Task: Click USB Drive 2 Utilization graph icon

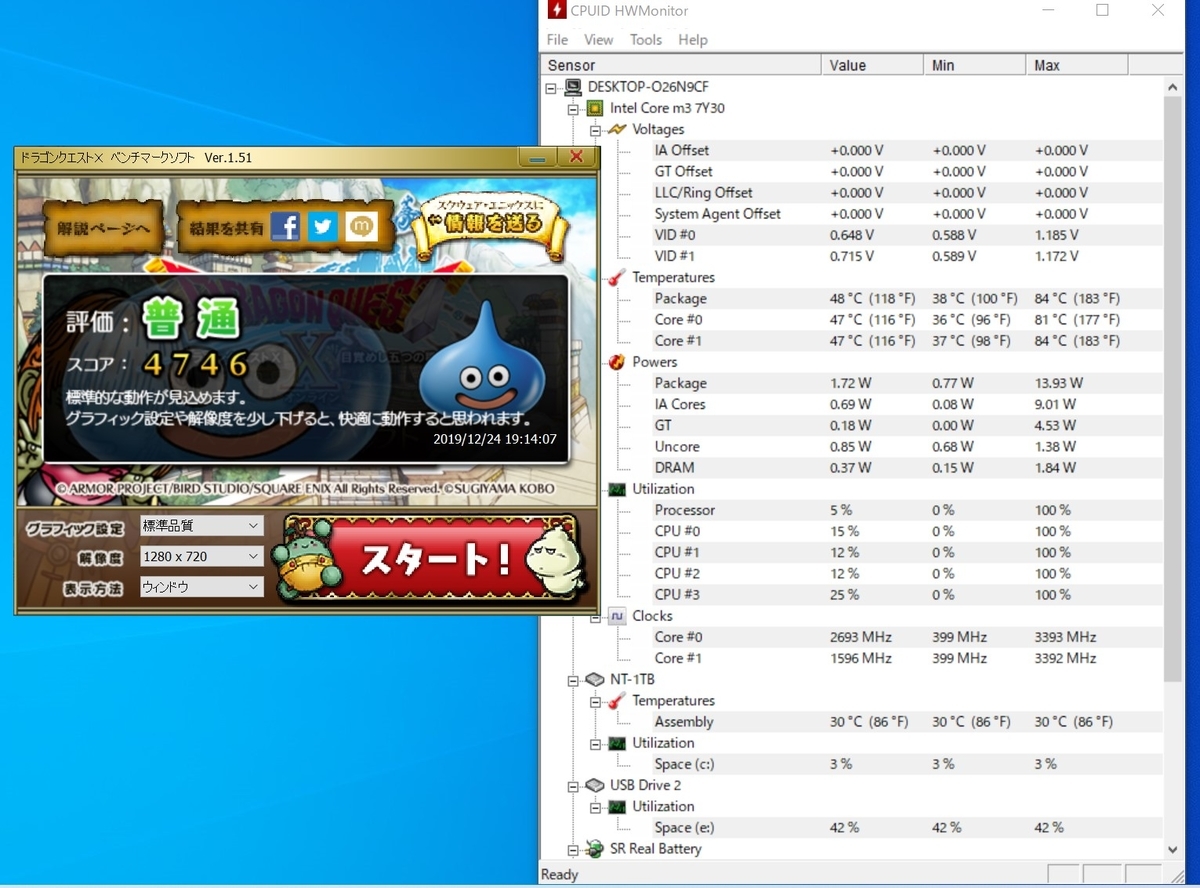Action: coord(617,806)
